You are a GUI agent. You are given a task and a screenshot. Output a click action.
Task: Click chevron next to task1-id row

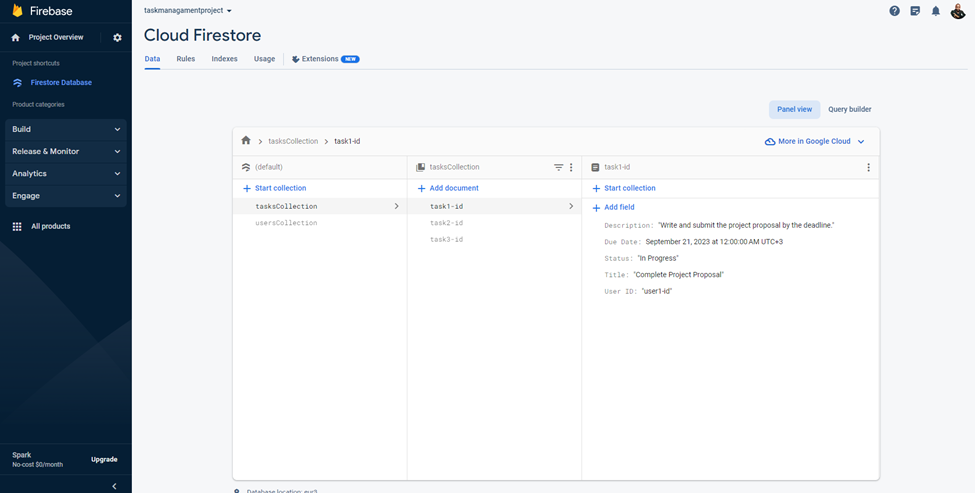click(571, 206)
